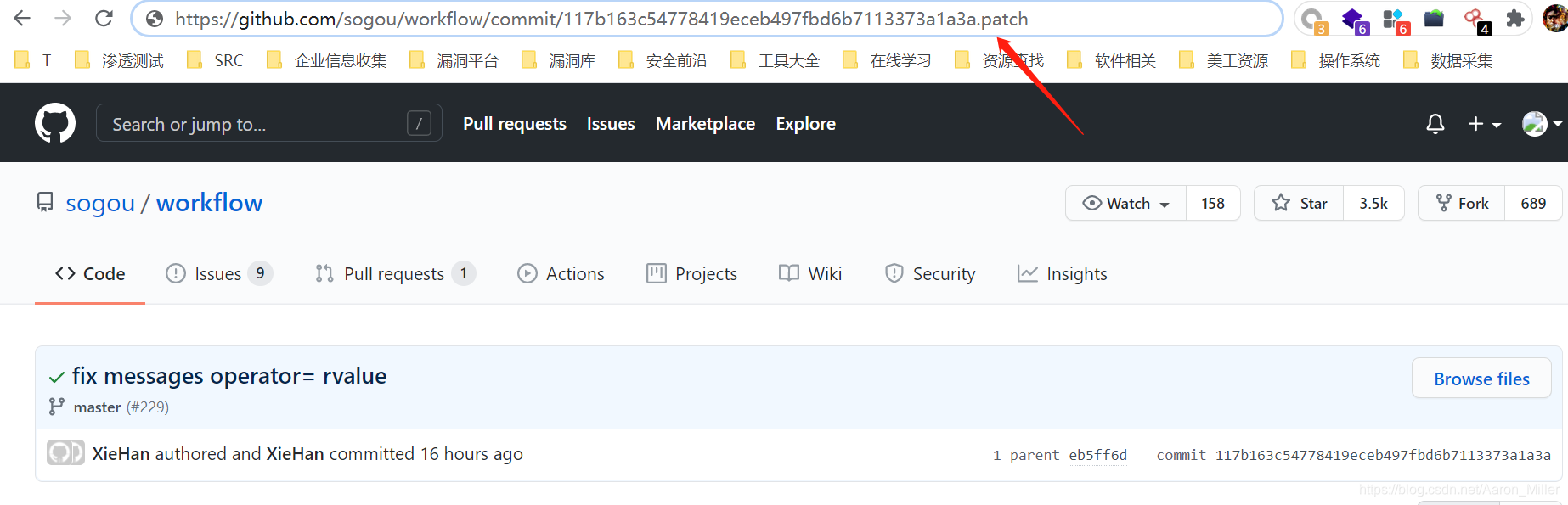Open the master branch link
1568x505 pixels.
tap(97, 407)
